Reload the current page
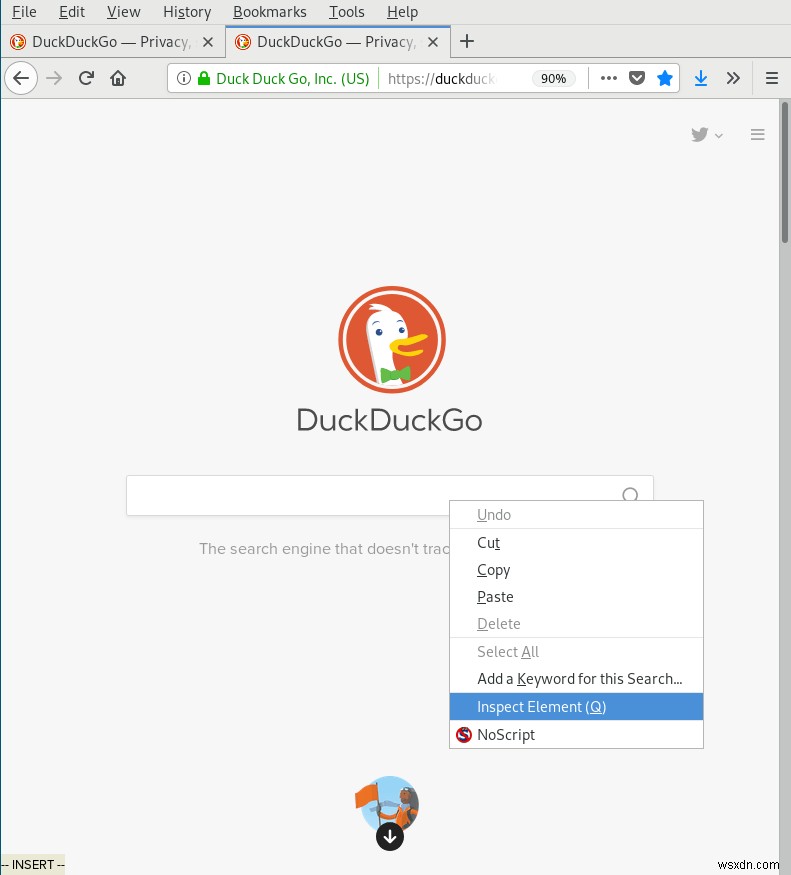The height and width of the screenshot is (875, 791). point(86,78)
